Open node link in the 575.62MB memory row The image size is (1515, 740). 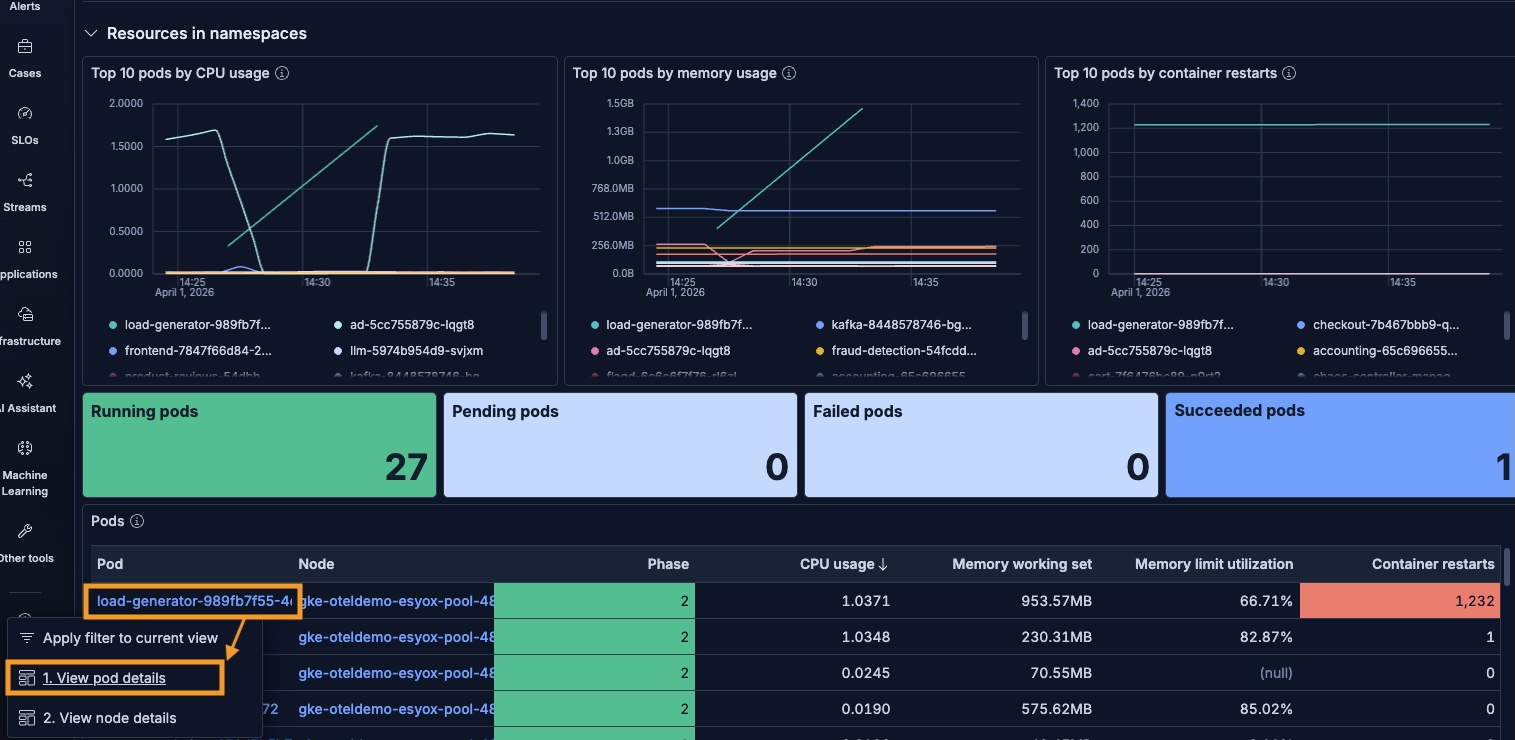point(396,709)
